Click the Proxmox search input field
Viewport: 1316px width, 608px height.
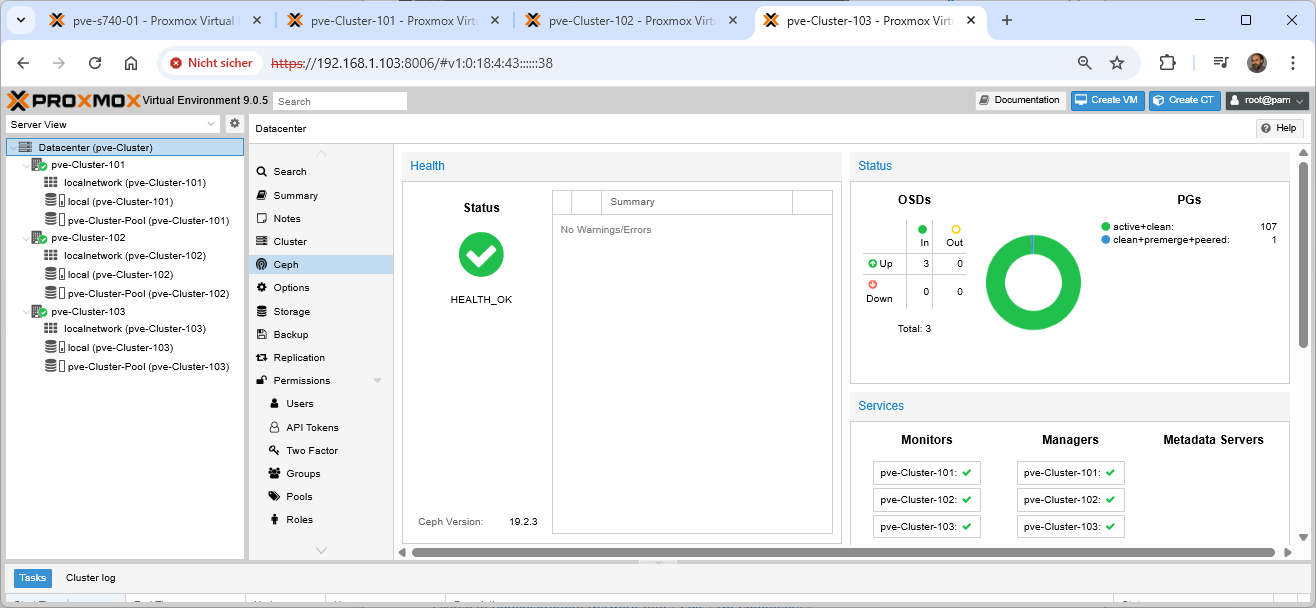(x=340, y=101)
